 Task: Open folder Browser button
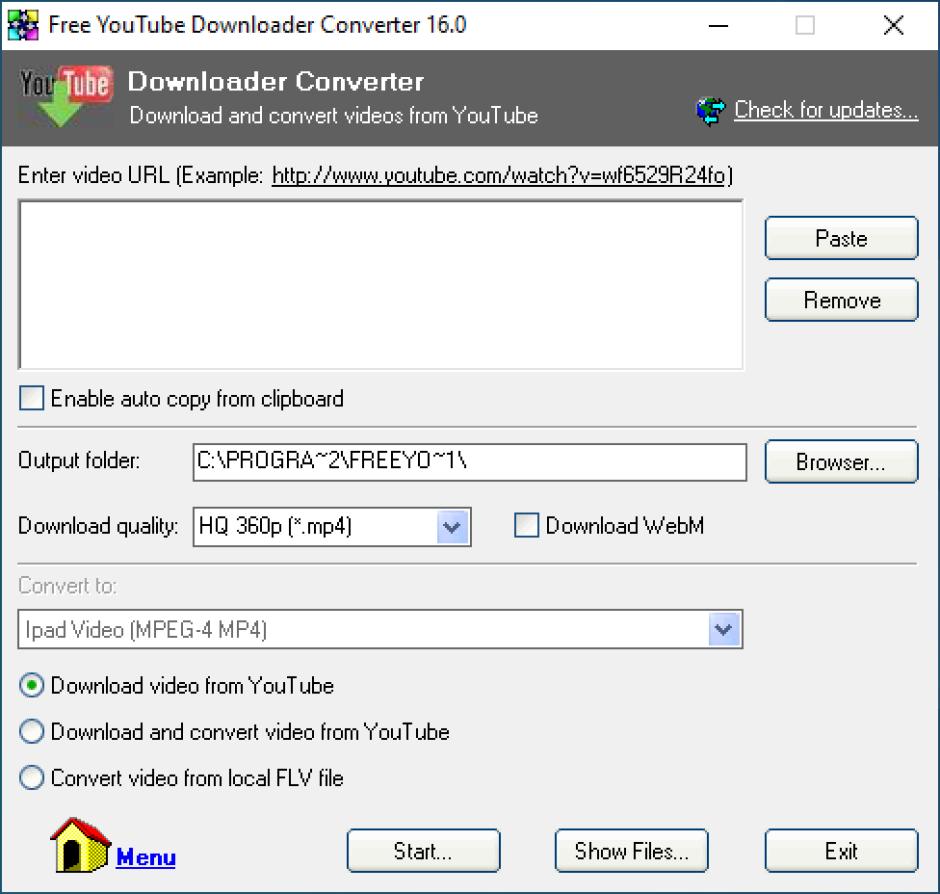[841, 462]
